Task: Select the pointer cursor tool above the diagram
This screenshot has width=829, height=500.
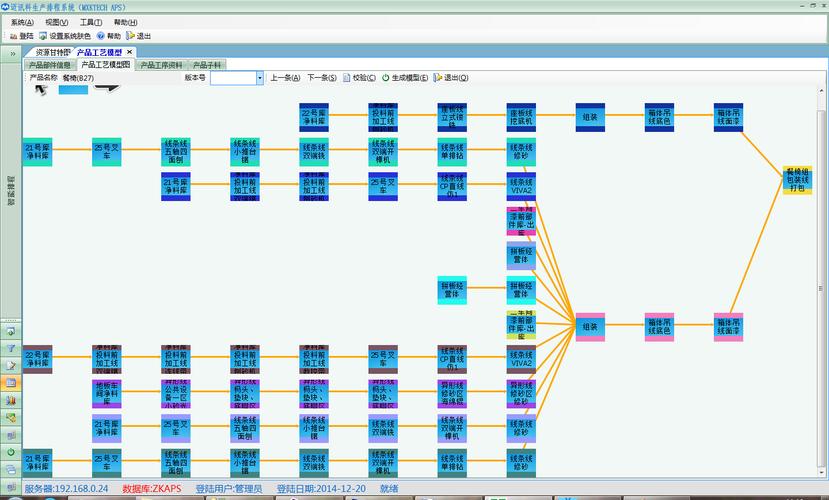Action: point(41,89)
